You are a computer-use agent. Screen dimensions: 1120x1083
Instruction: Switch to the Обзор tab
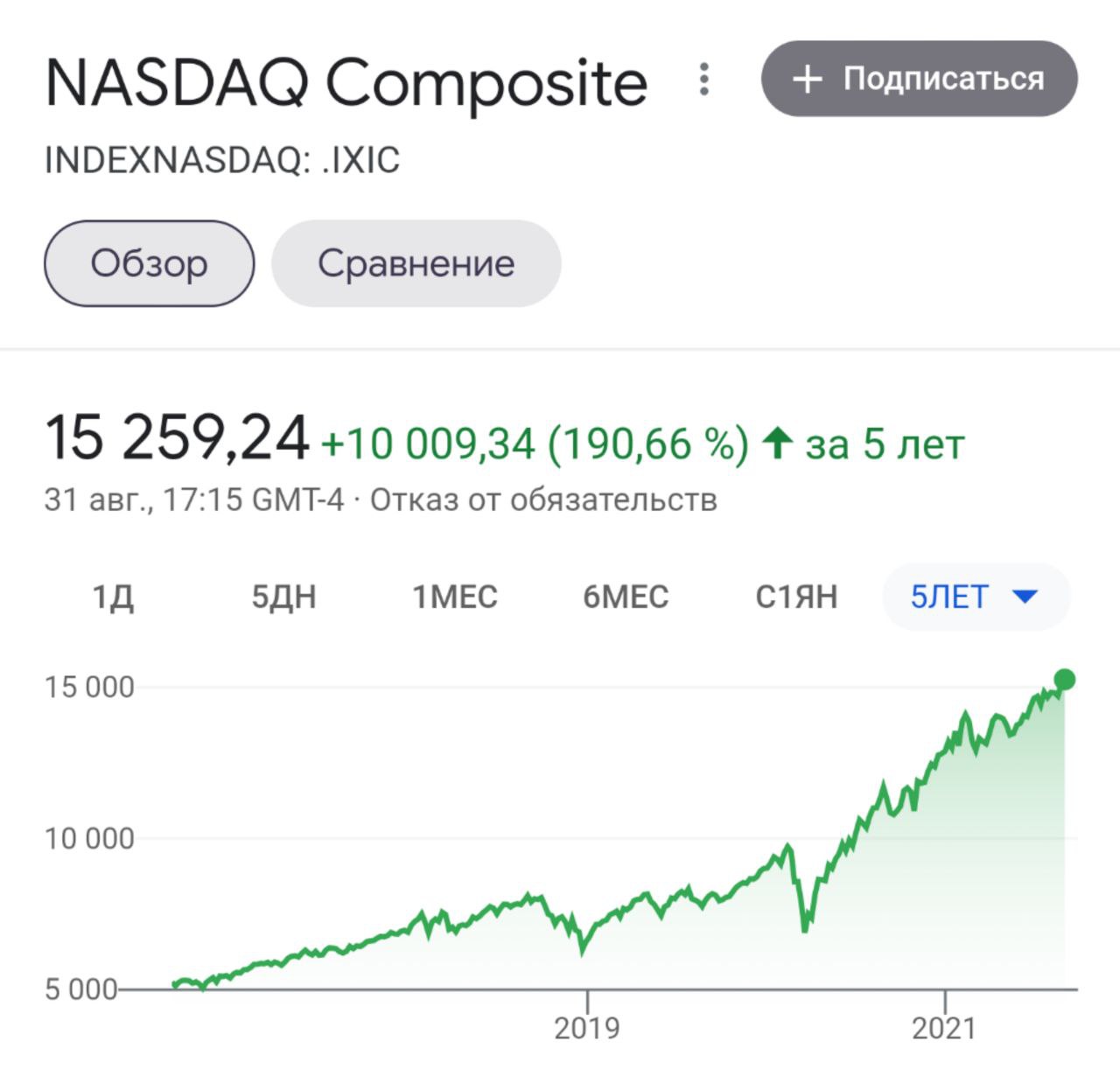point(150,263)
